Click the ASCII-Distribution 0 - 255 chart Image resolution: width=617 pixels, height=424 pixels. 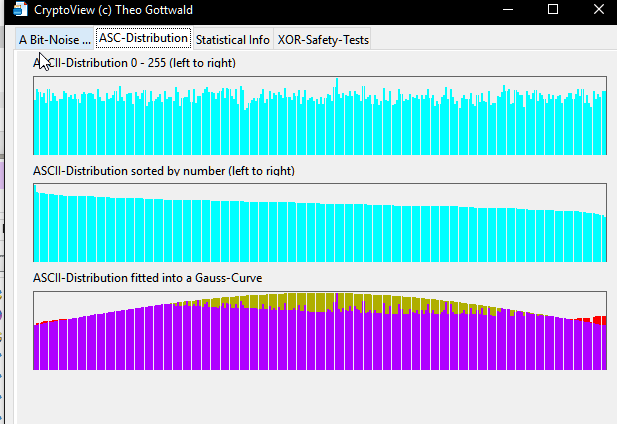(x=320, y=115)
